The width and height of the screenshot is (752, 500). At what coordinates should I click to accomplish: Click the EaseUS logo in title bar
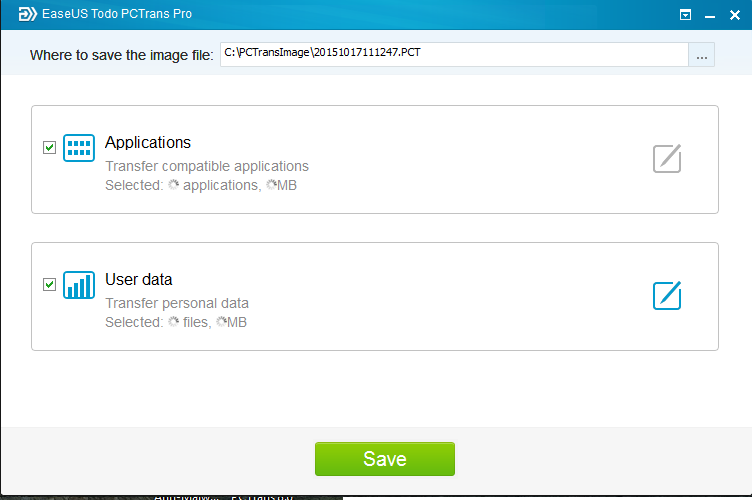tap(27, 14)
